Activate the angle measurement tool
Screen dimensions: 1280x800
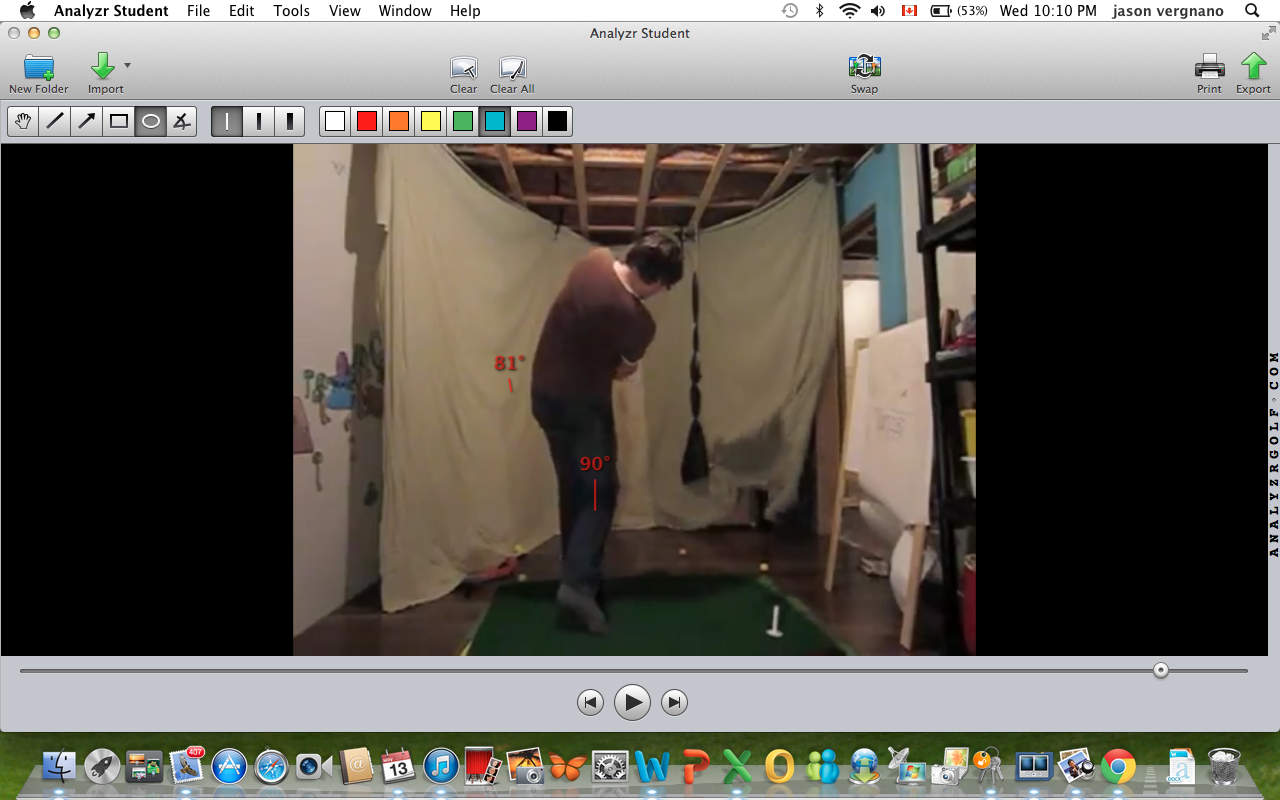pos(181,121)
